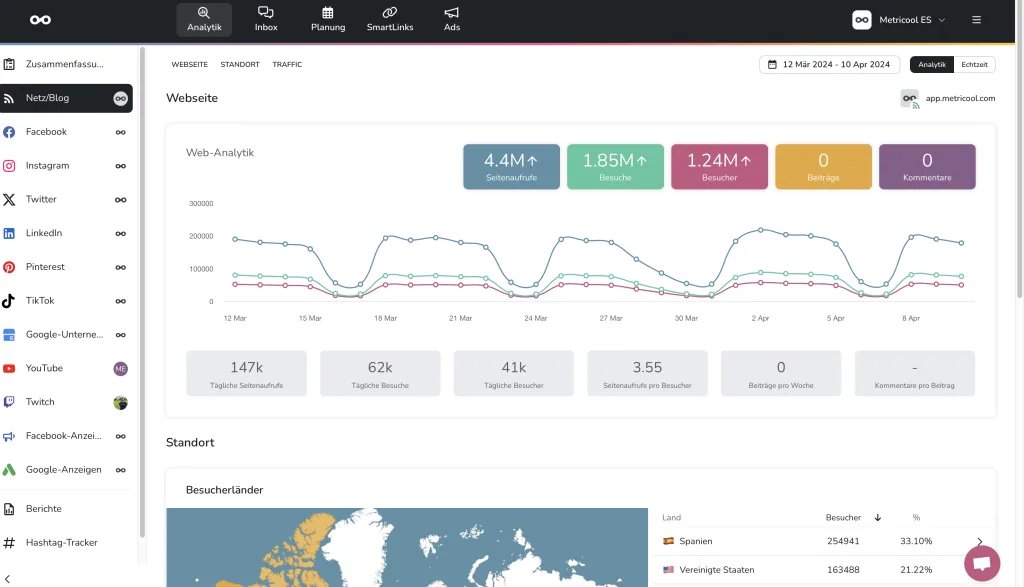Open the chat support bubble

coord(981,563)
